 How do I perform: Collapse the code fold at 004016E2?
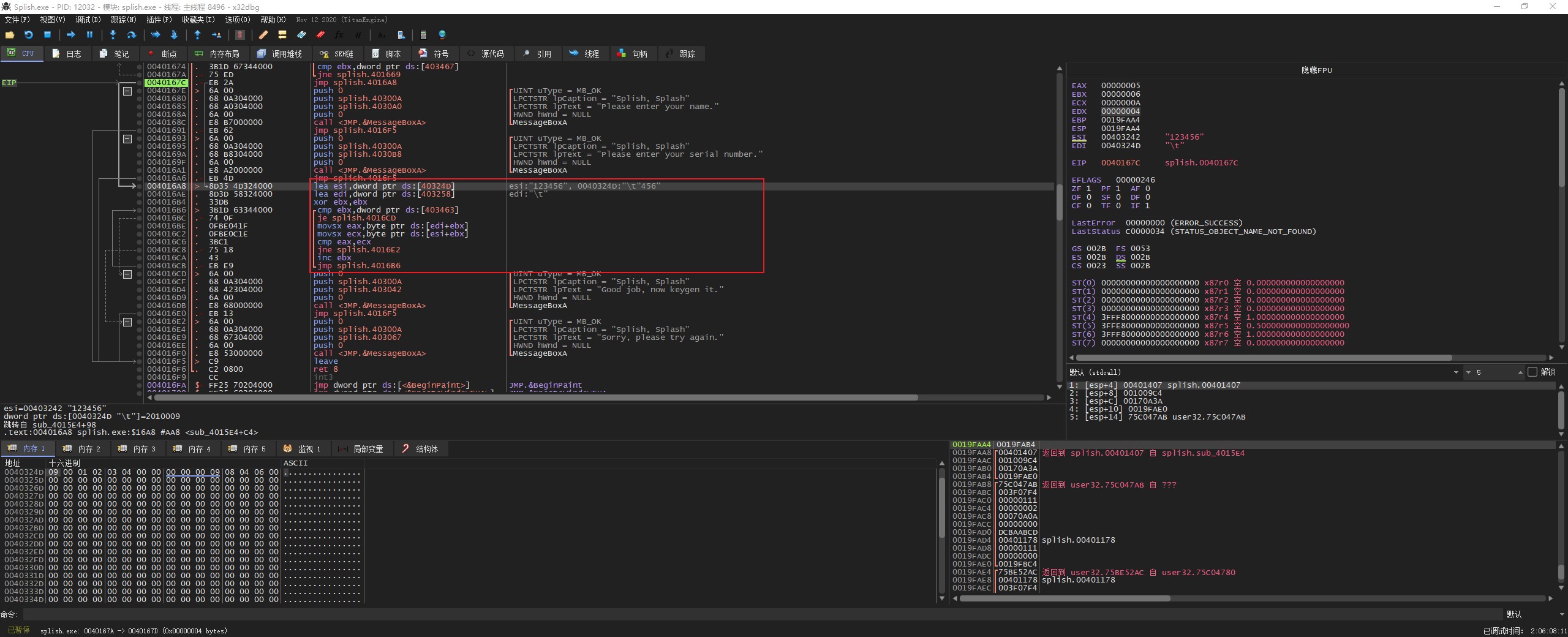point(127,322)
